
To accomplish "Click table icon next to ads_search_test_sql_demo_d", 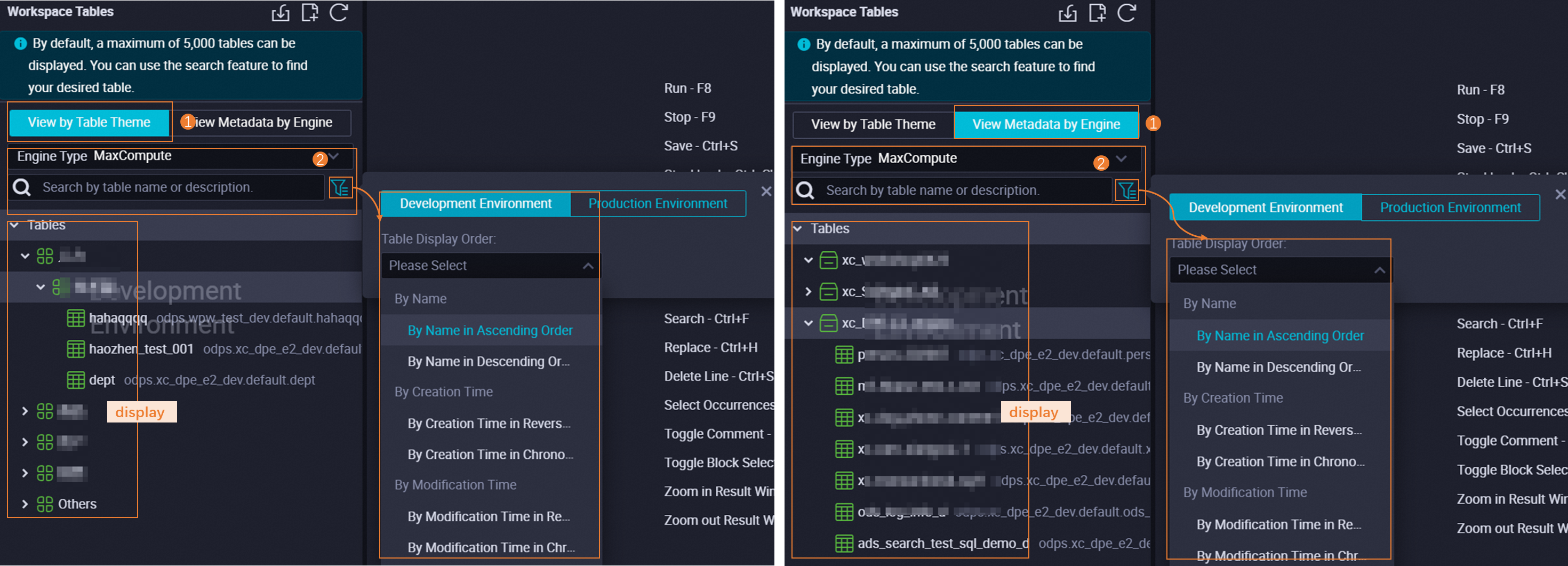I will pyautogui.click(x=844, y=543).
